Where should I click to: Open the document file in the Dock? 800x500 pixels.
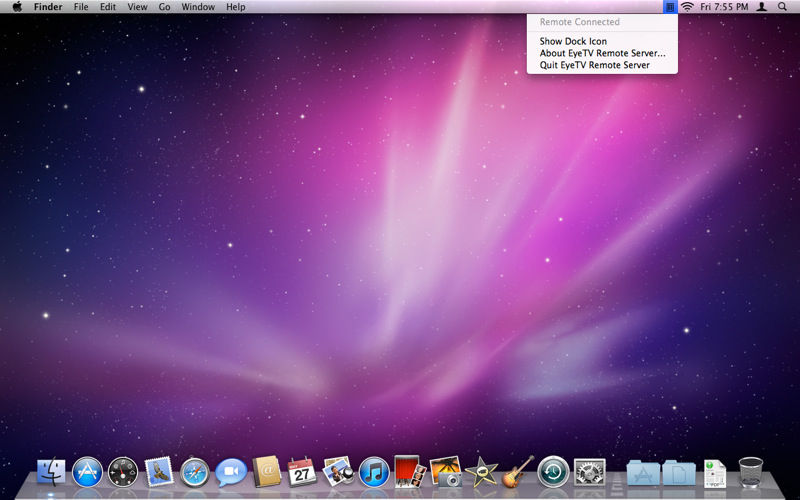pos(715,473)
